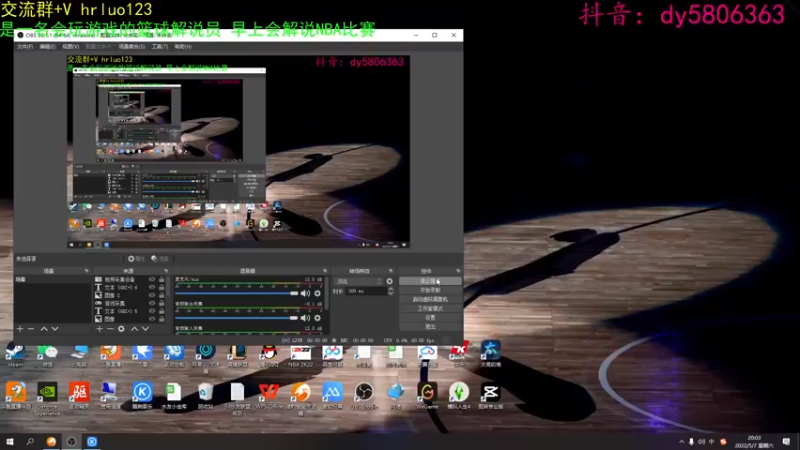Pop out the 转场特效 transitions dock panel

[x=391, y=271]
